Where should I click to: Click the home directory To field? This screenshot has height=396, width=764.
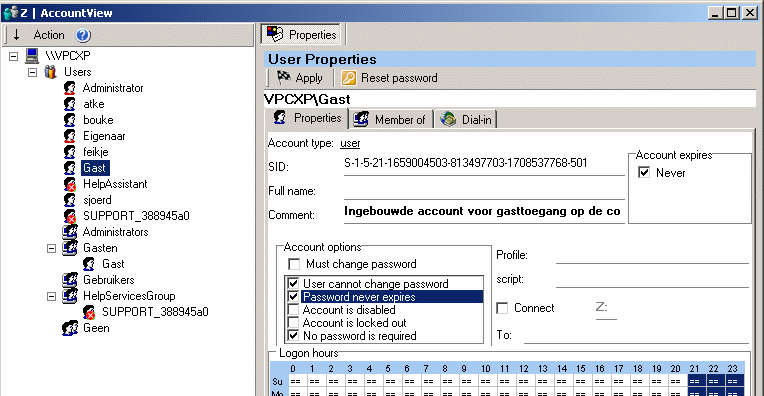(636, 335)
